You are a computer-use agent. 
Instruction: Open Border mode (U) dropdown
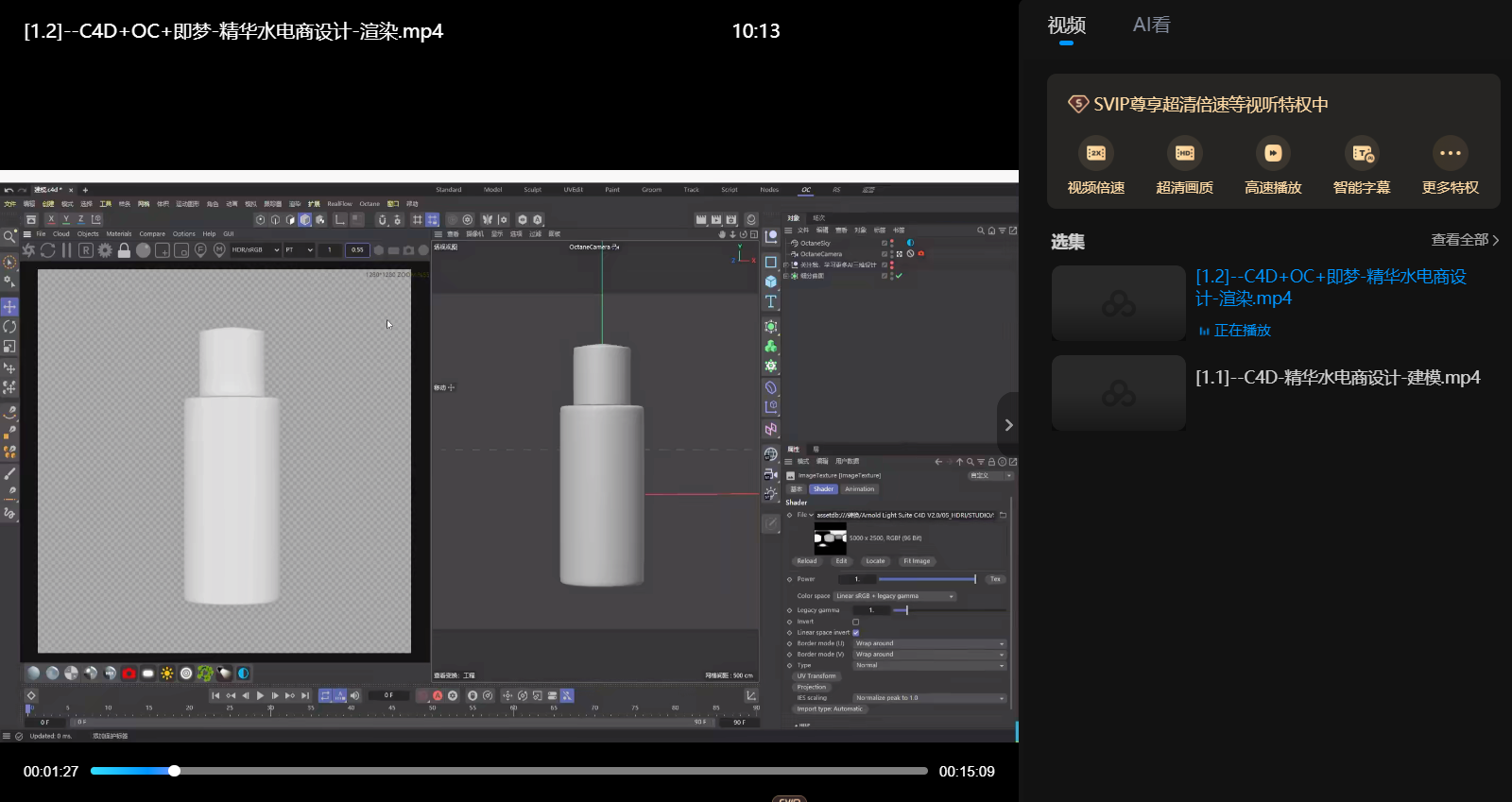point(929,643)
